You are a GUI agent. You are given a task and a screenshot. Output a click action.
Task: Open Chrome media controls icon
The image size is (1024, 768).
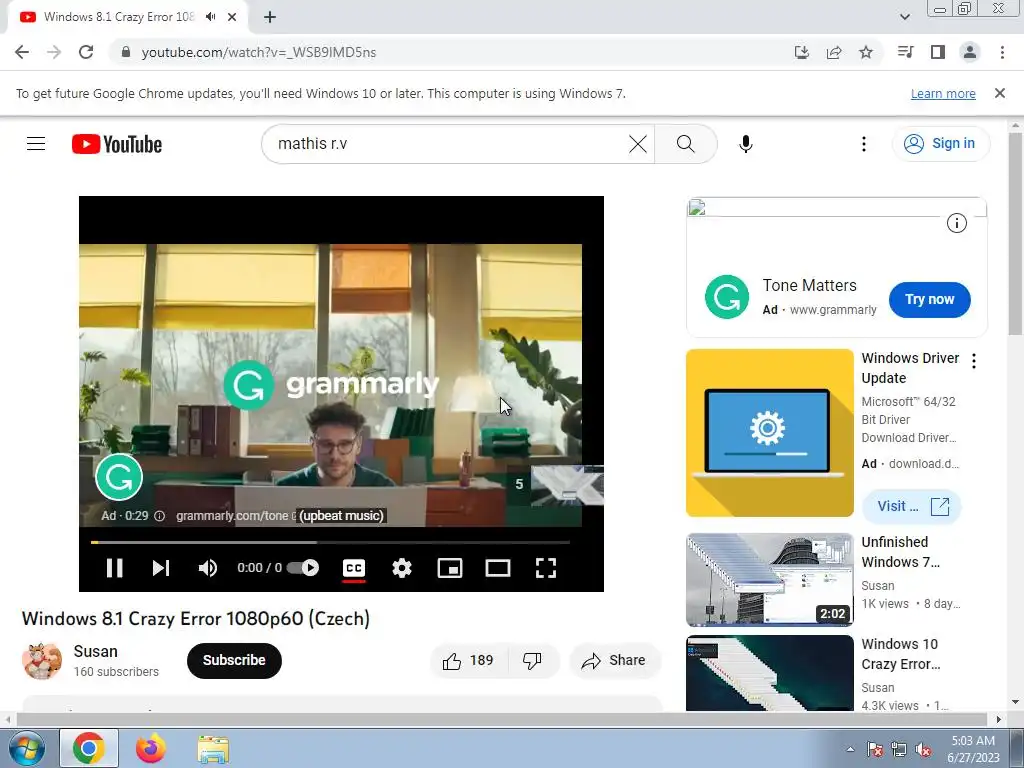906,52
